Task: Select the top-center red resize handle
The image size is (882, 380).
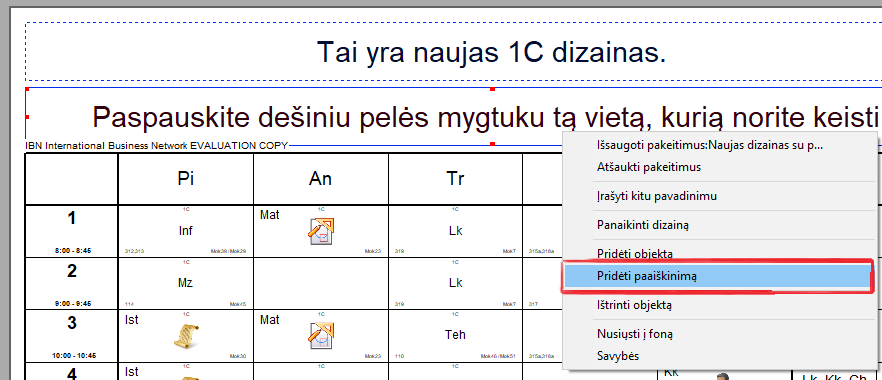Action: point(493,89)
